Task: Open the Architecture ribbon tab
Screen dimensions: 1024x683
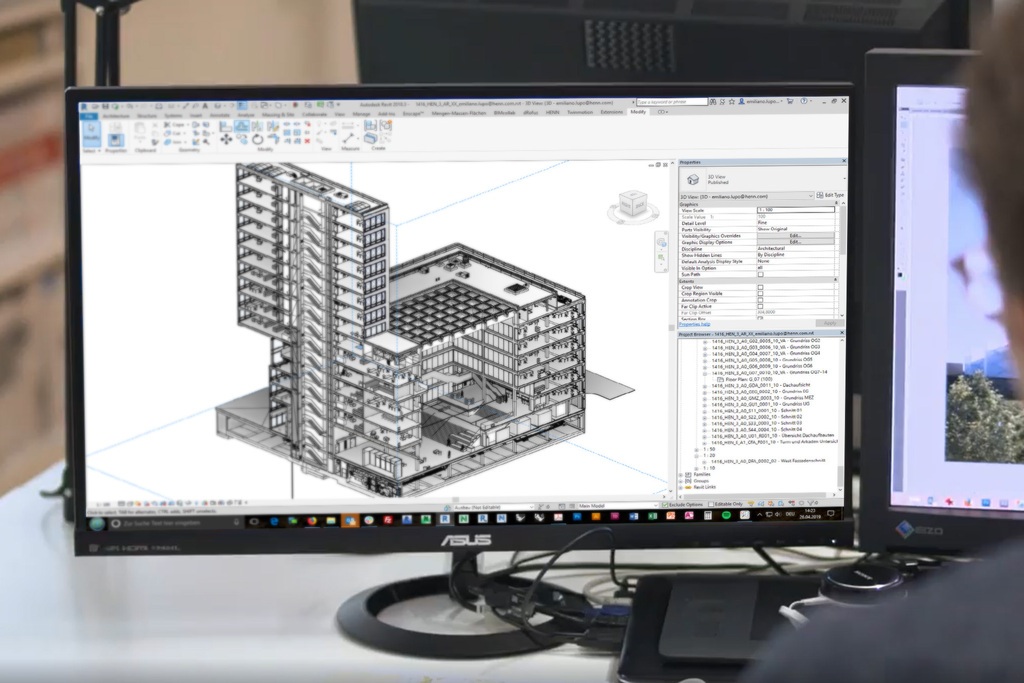Action: pos(116,114)
